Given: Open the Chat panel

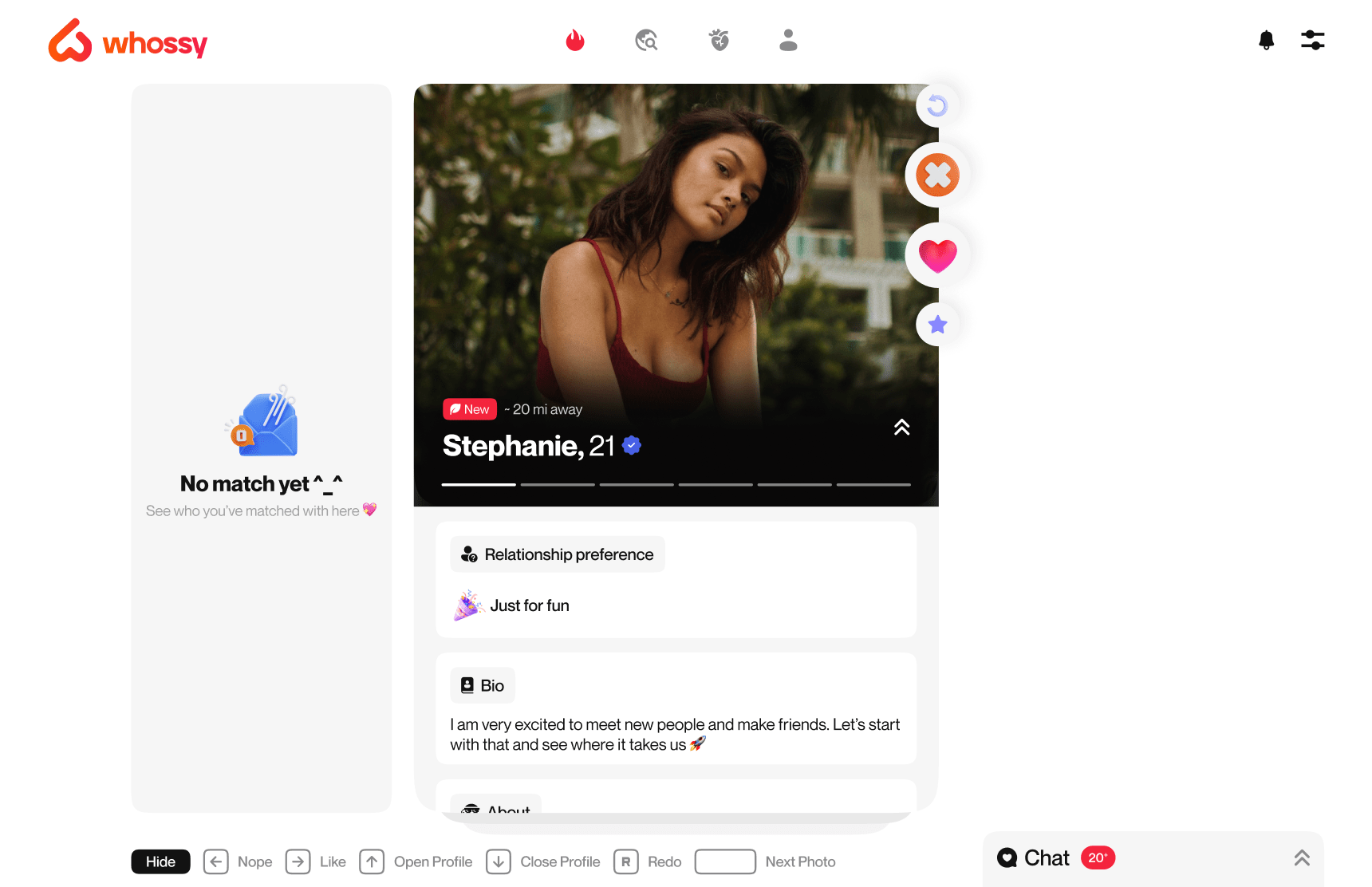Looking at the screenshot, I should 1153,859.
